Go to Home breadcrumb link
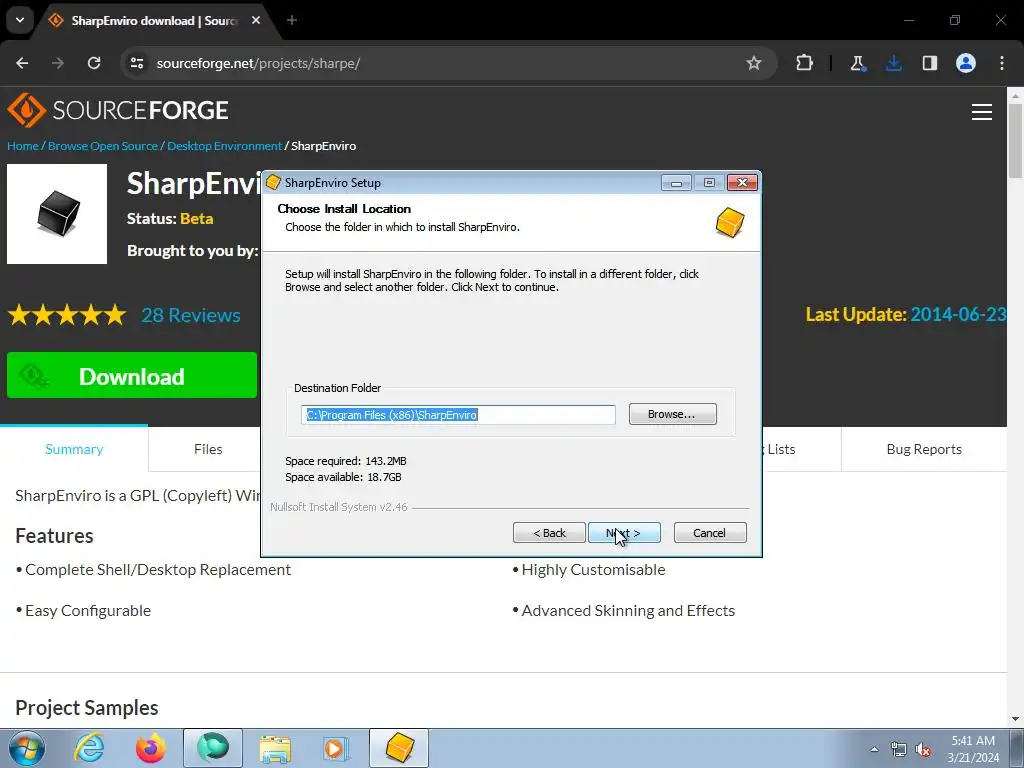The width and height of the screenshot is (1024, 768). (x=23, y=146)
